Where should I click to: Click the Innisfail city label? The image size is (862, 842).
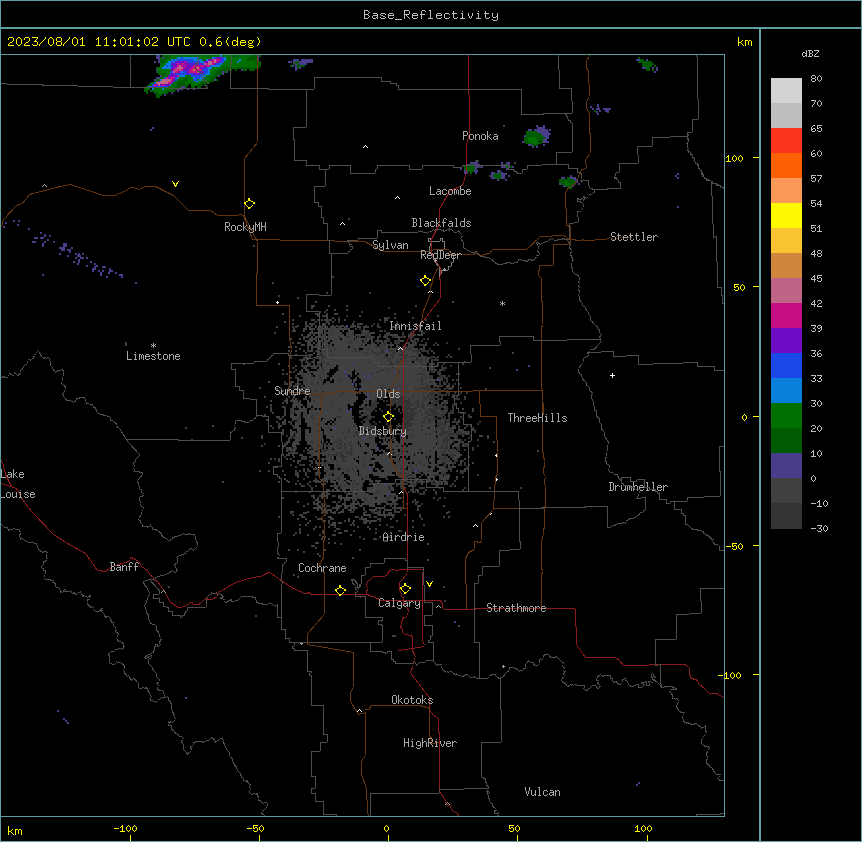click(x=415, y=326)
